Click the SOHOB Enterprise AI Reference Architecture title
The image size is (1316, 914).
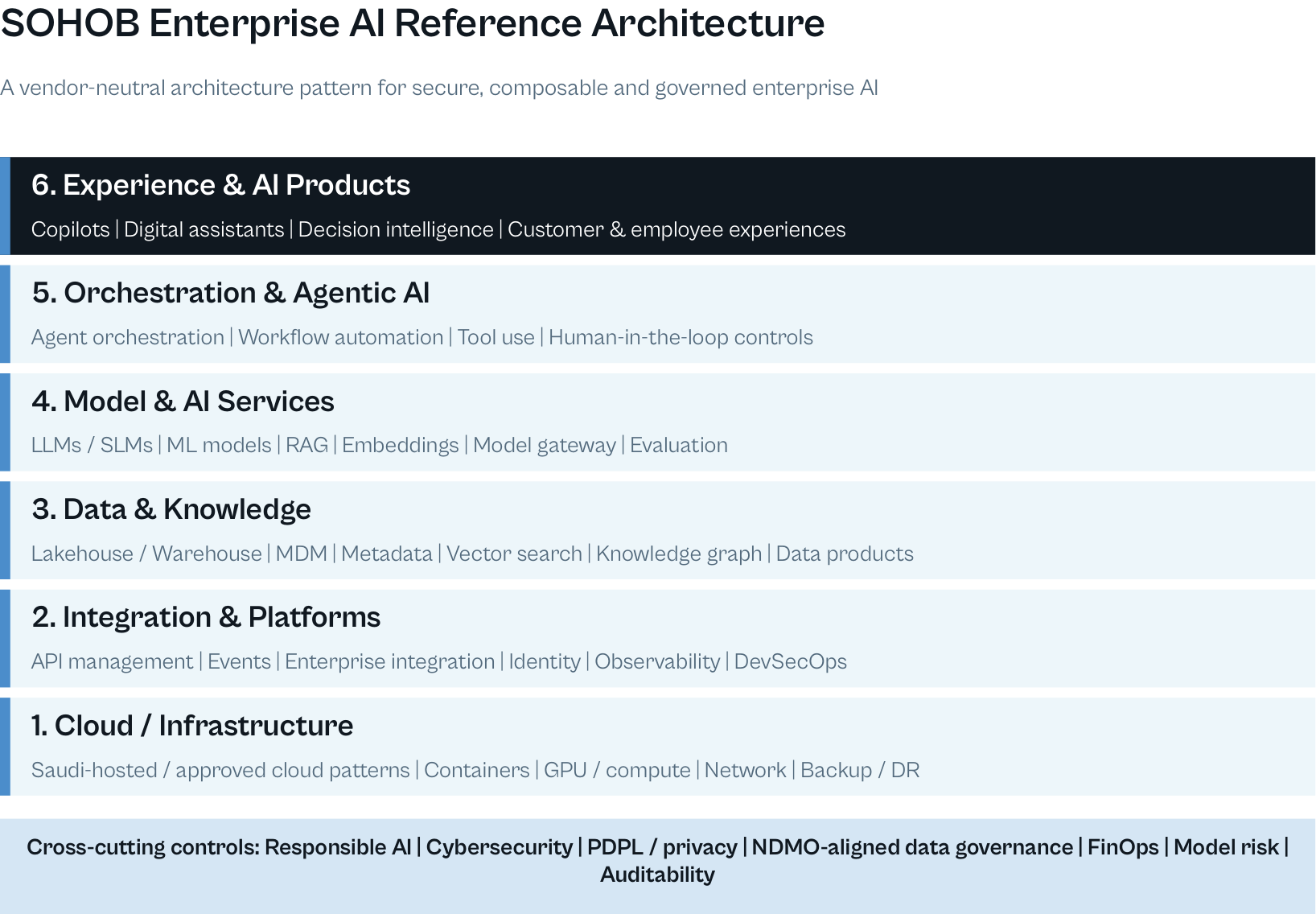pos(413,23)
